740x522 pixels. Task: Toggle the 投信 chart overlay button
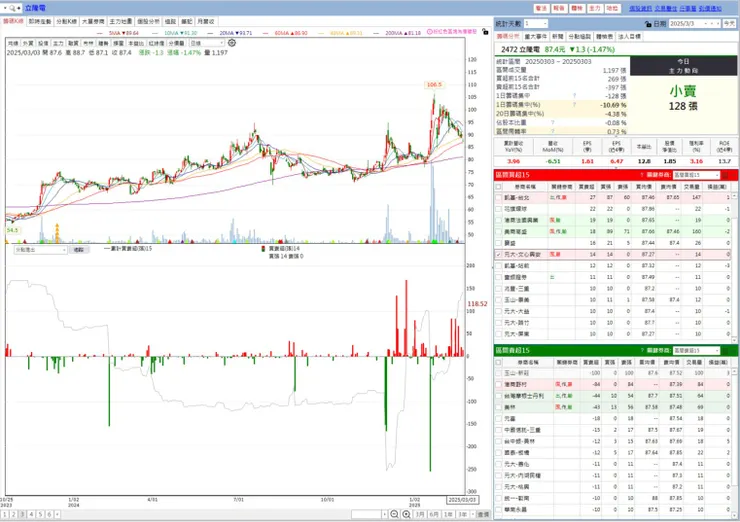pyautogui.click(x=43, y=43)
